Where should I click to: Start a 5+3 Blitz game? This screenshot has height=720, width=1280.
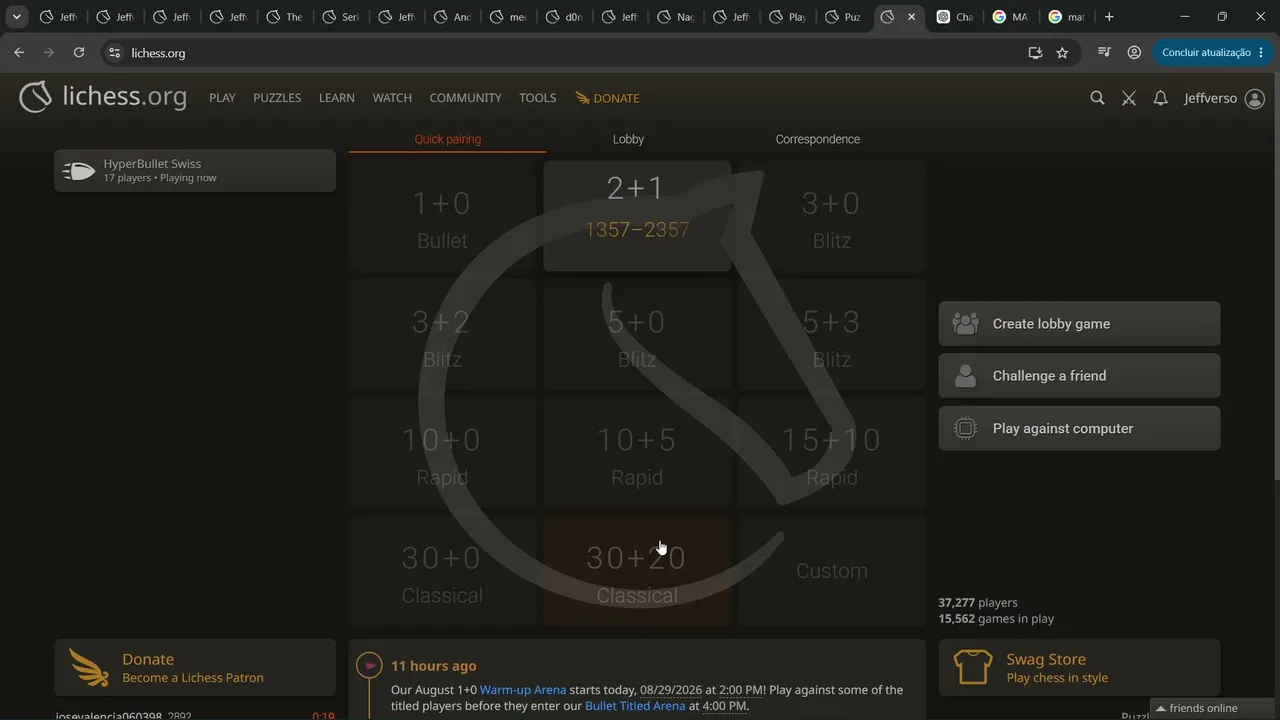(832, 334)
